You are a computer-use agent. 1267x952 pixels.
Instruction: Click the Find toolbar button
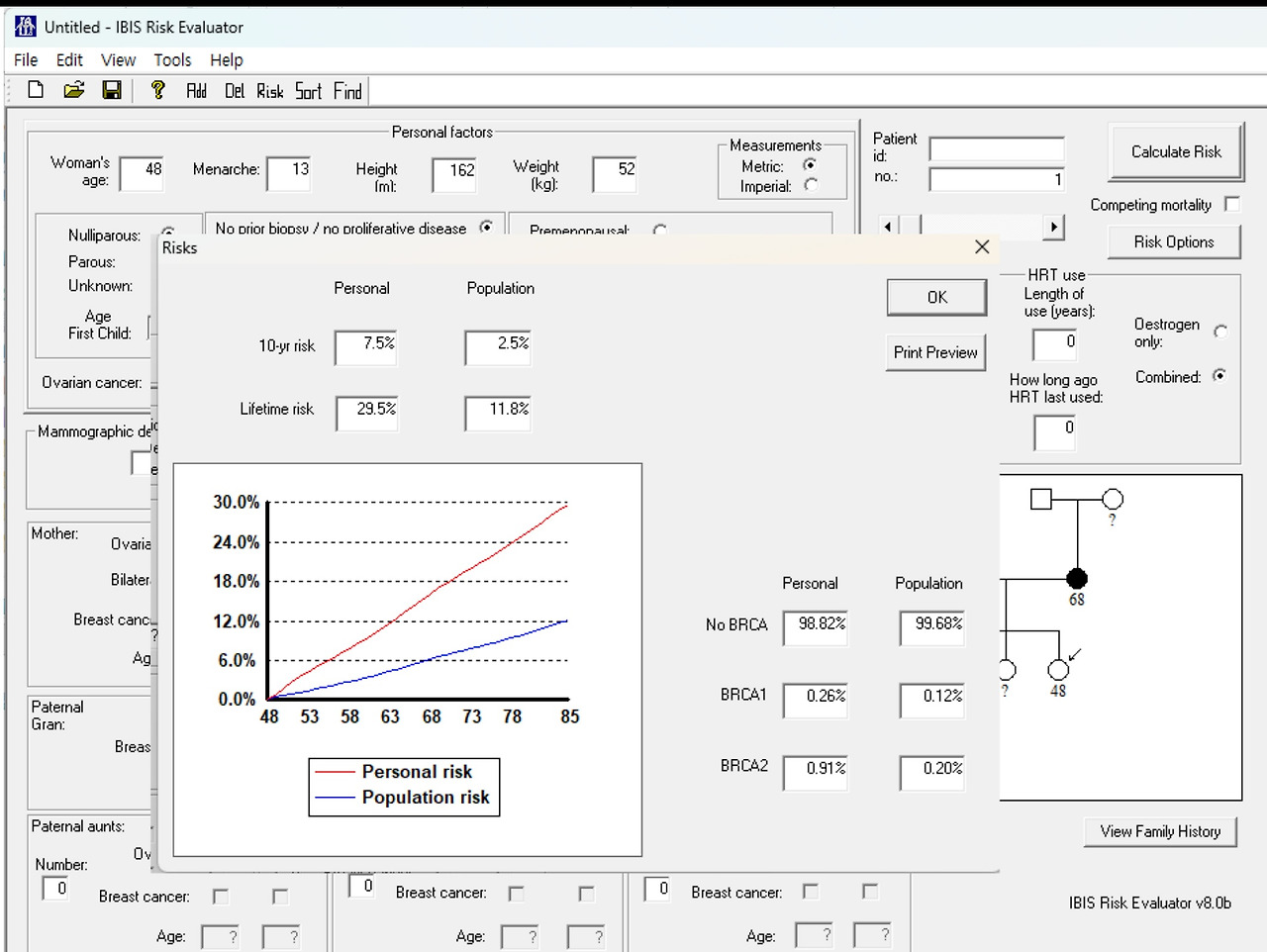(x=347, y=91)
